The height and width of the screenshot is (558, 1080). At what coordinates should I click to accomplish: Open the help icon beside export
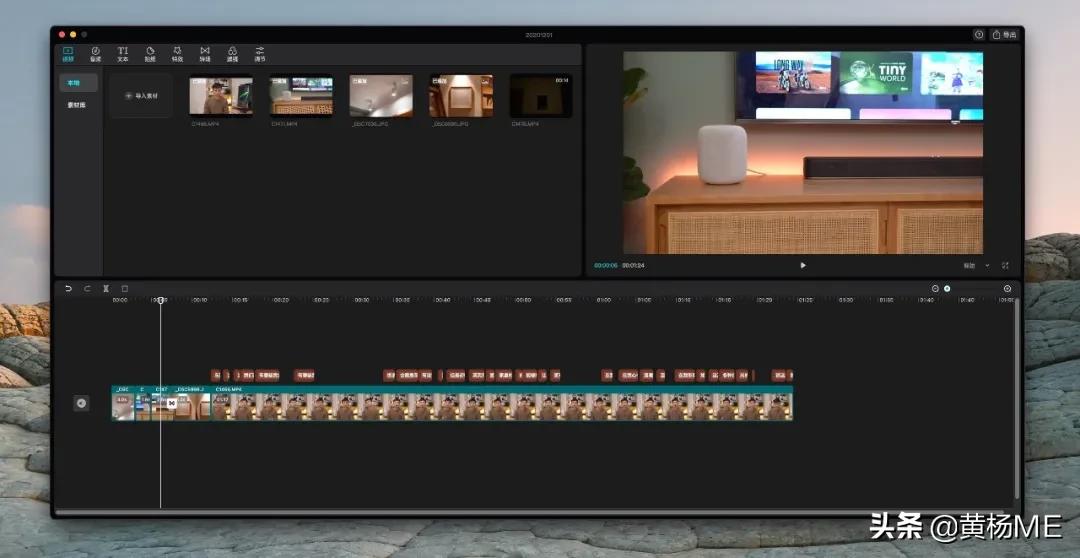click(x=979, y=34)
